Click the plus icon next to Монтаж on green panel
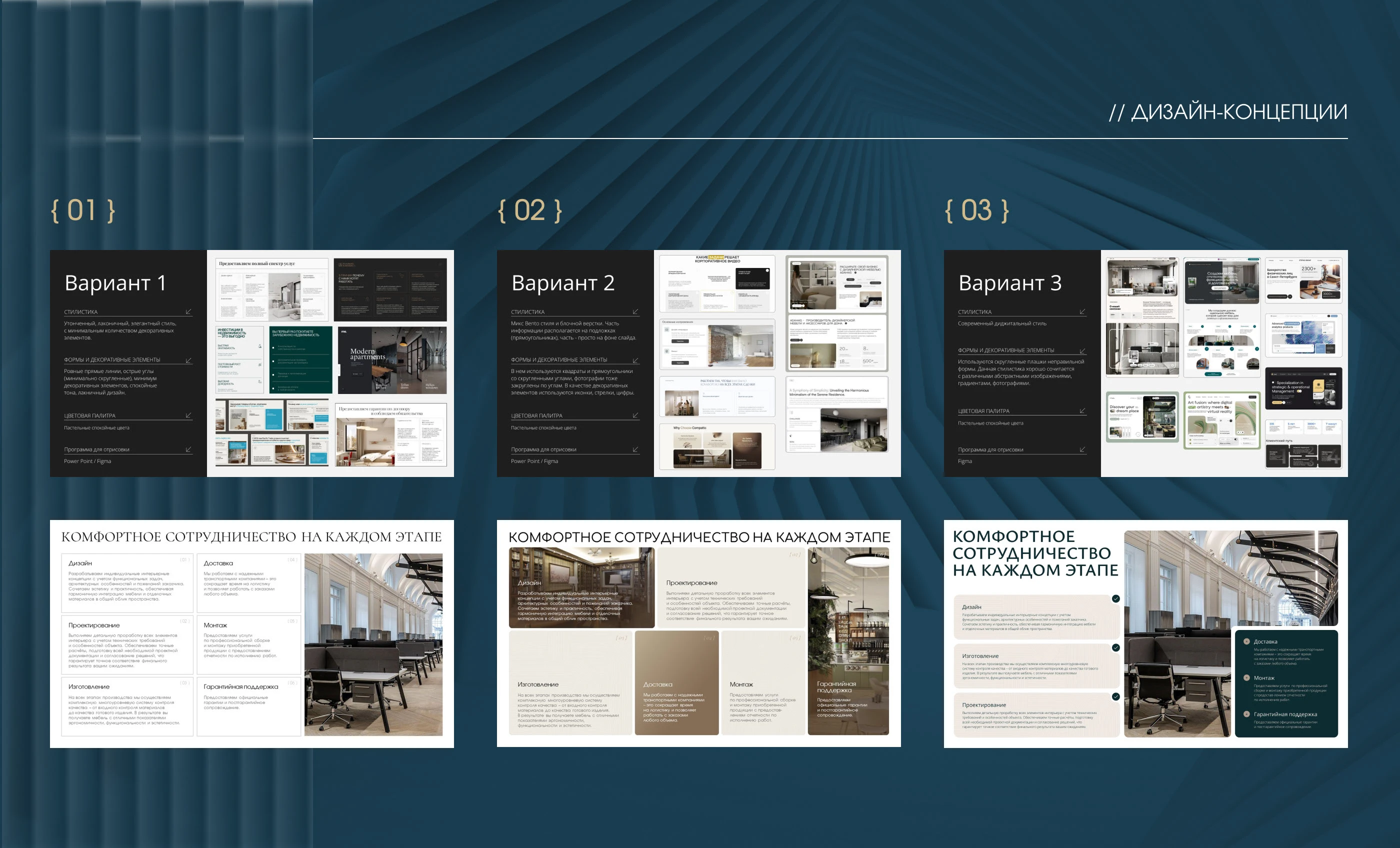This screenshot has height=848, width=1400. [1246, 677]
